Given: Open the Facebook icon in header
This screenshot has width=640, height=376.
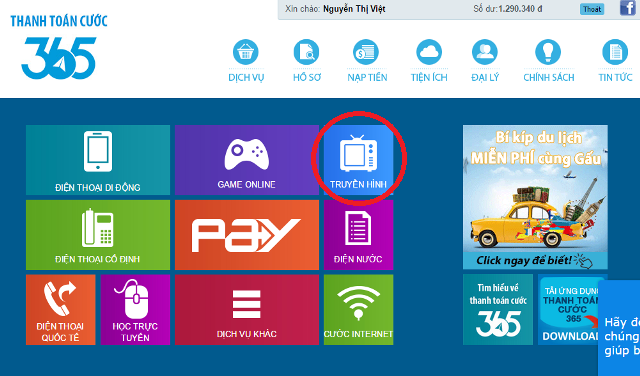Looking at the screenshot, I should click(628, 8).
